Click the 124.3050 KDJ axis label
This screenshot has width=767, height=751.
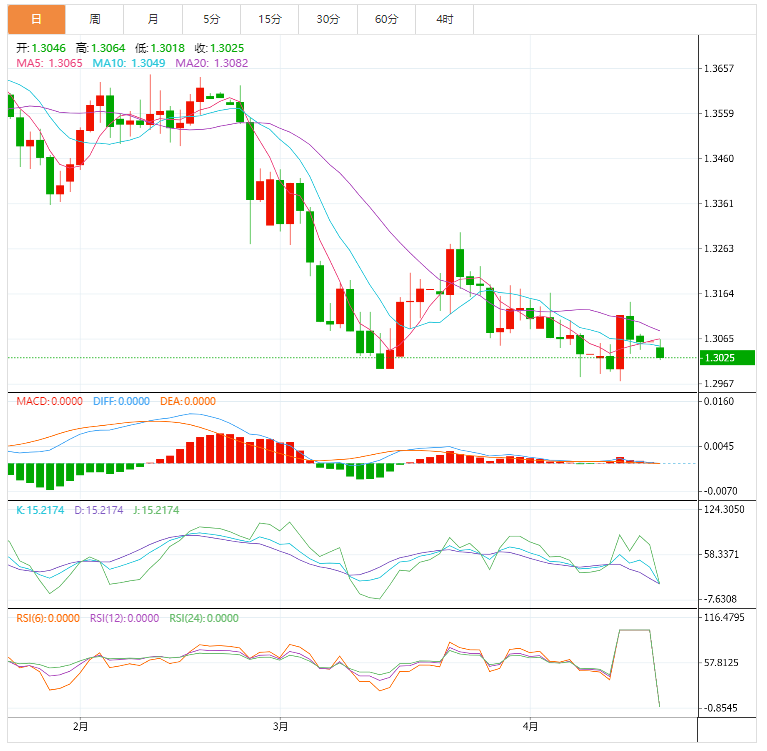[x=724, y=509]
